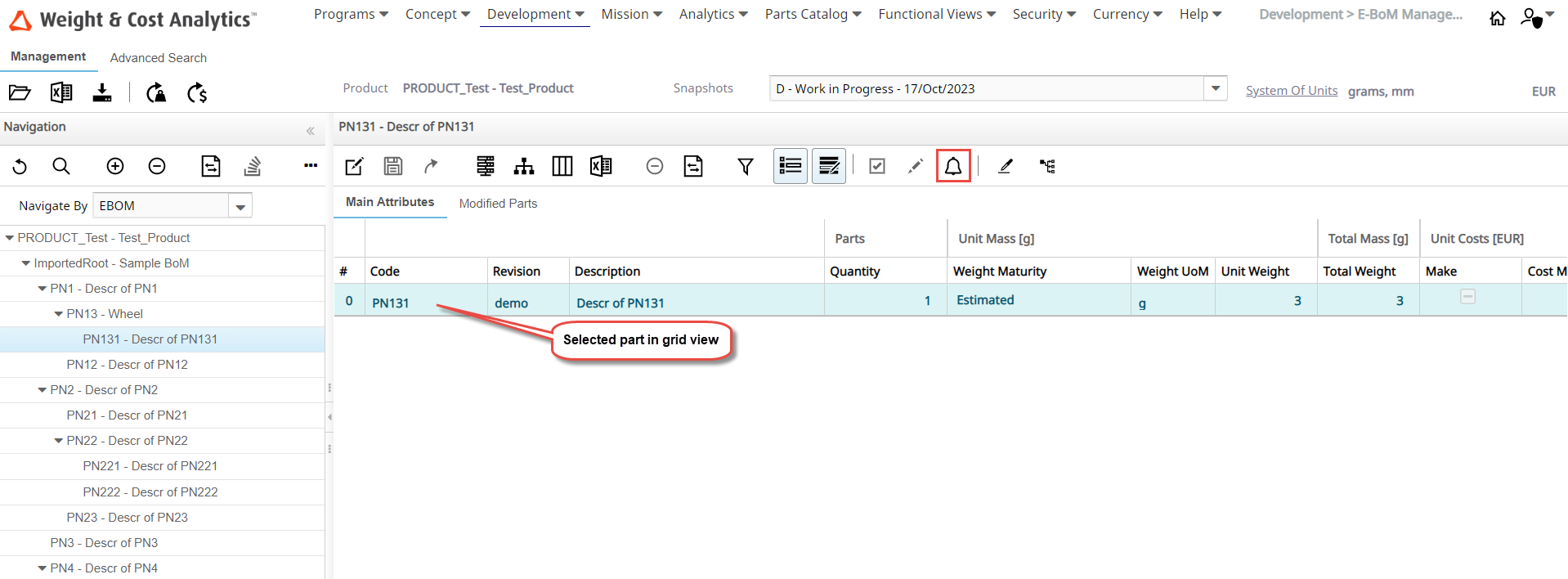Collapse the PN2 - Descr of PN2 node
1568x579 pixels.
43,390
